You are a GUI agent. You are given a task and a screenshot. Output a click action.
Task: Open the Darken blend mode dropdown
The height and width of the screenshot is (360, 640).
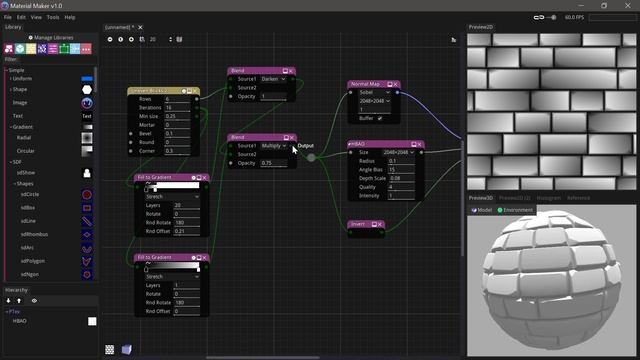(273, 79)
